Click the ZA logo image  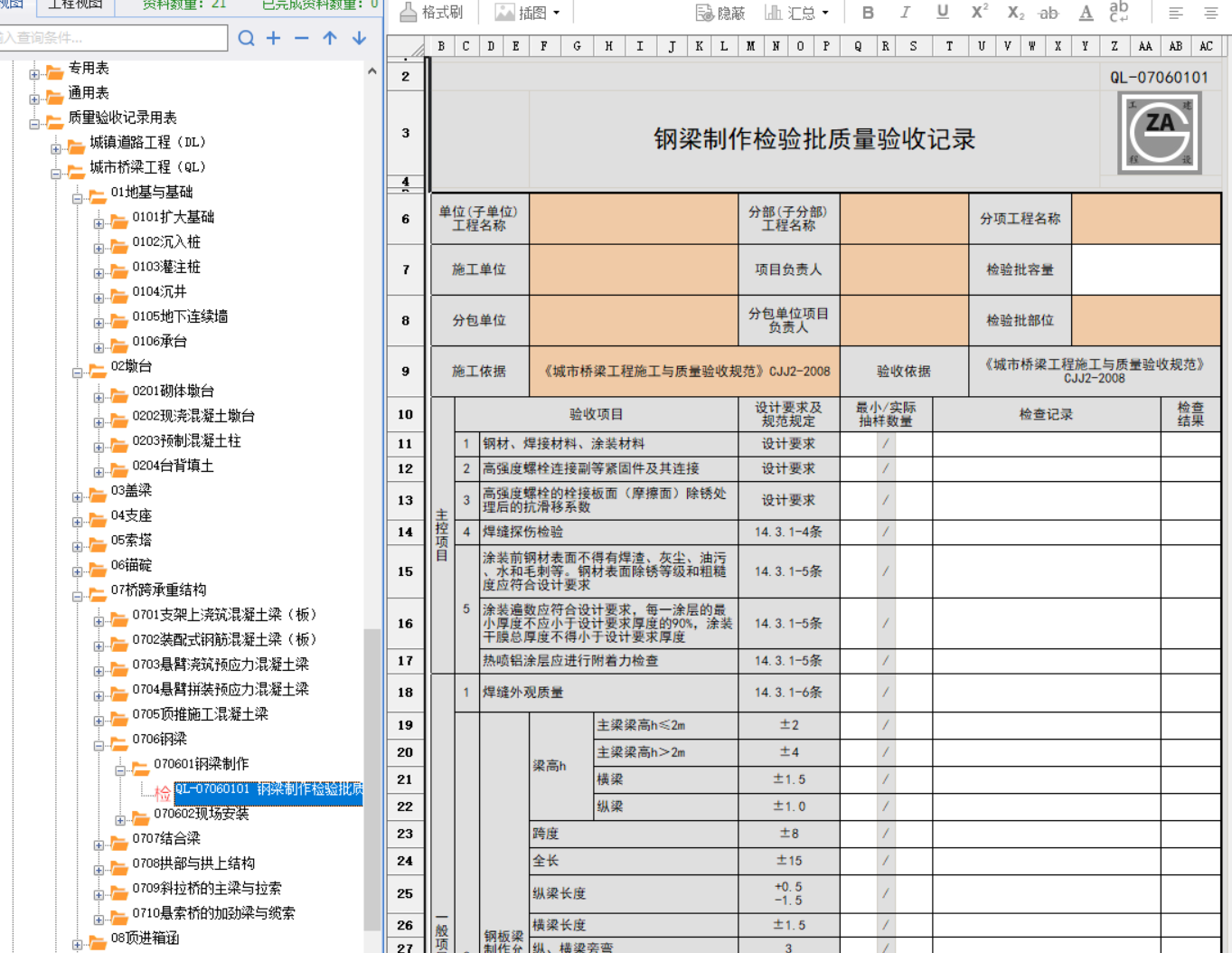(x=1160, y=133)
